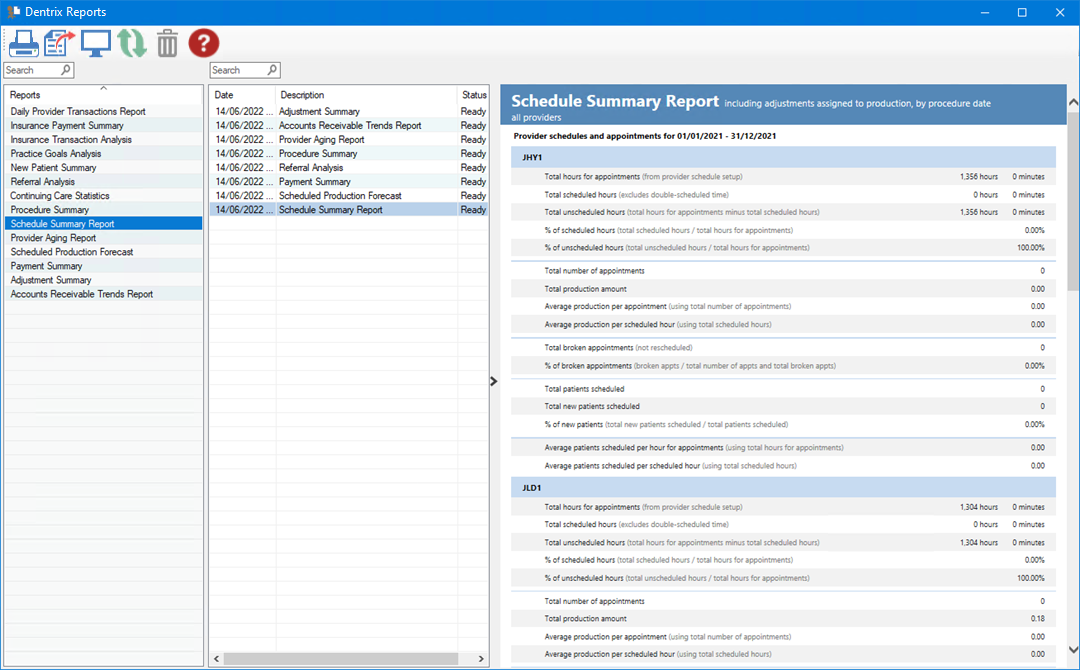Open the generated Scheduled Production Forecast row
Screen dimensions: 1080x670
340,196
